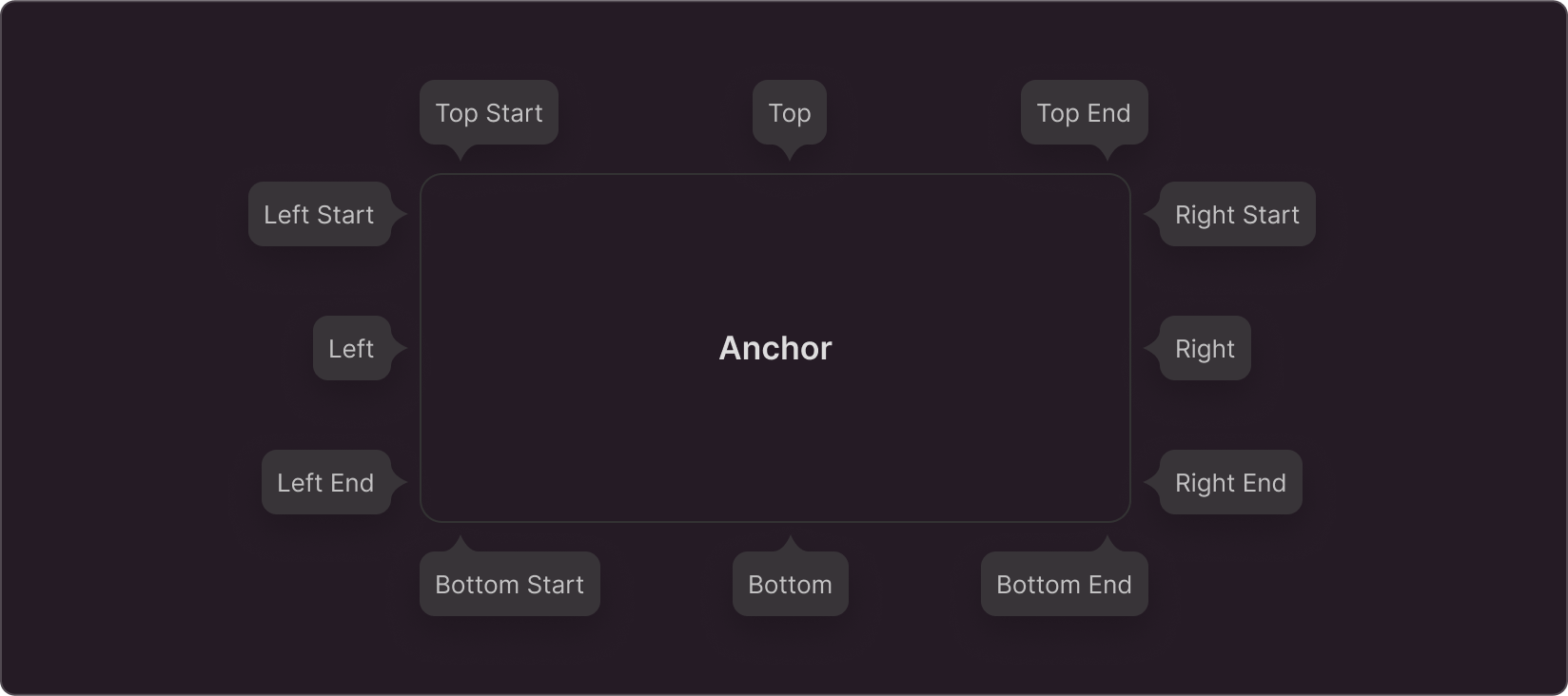
Task: Click the arrow tip under Top End tooltip
Action: (x=1107, y=154)
